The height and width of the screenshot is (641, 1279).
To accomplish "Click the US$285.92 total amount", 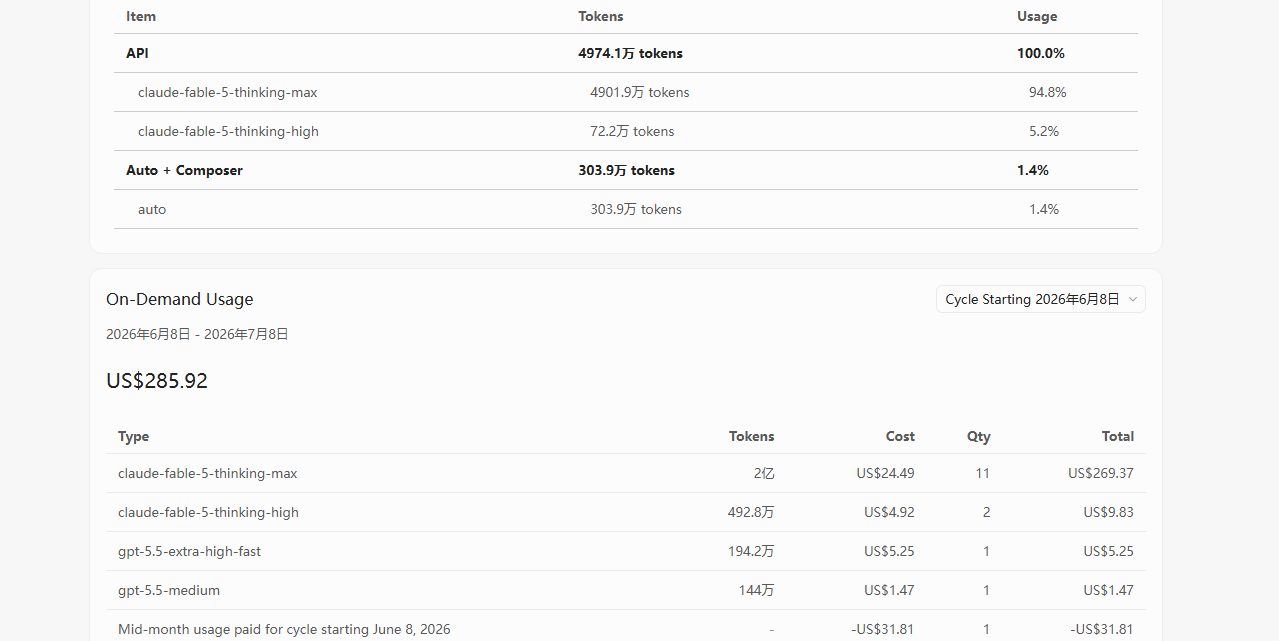I will point(157,381).
